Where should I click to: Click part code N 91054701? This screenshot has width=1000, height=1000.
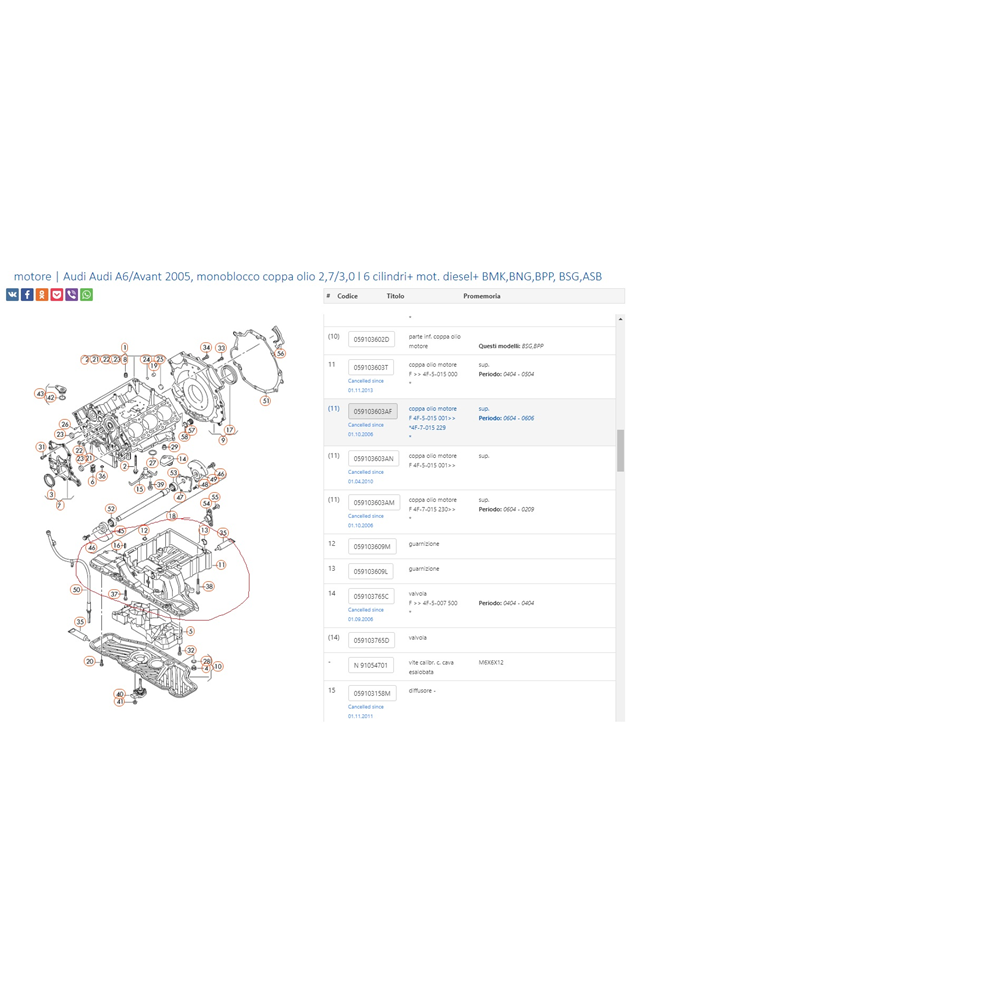point(372,665)
